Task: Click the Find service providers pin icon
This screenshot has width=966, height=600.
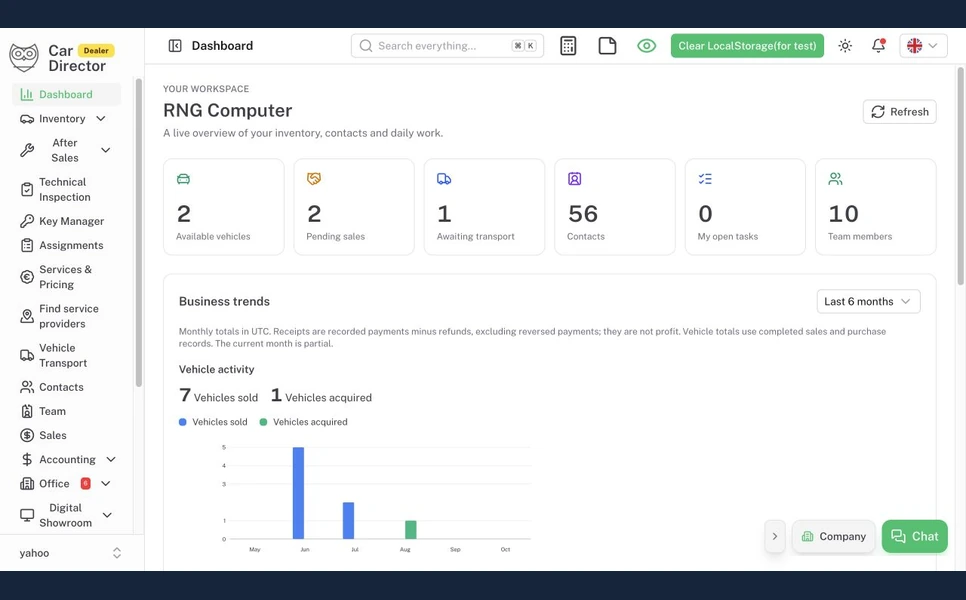Action: [27, 316]
